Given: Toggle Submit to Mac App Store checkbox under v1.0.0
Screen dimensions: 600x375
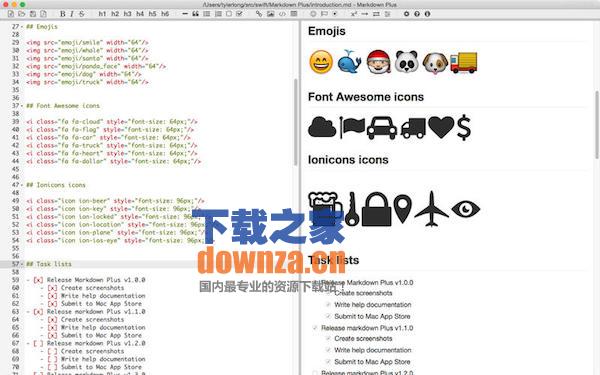Looking at the screenshot, I should (x=328, y=316).
